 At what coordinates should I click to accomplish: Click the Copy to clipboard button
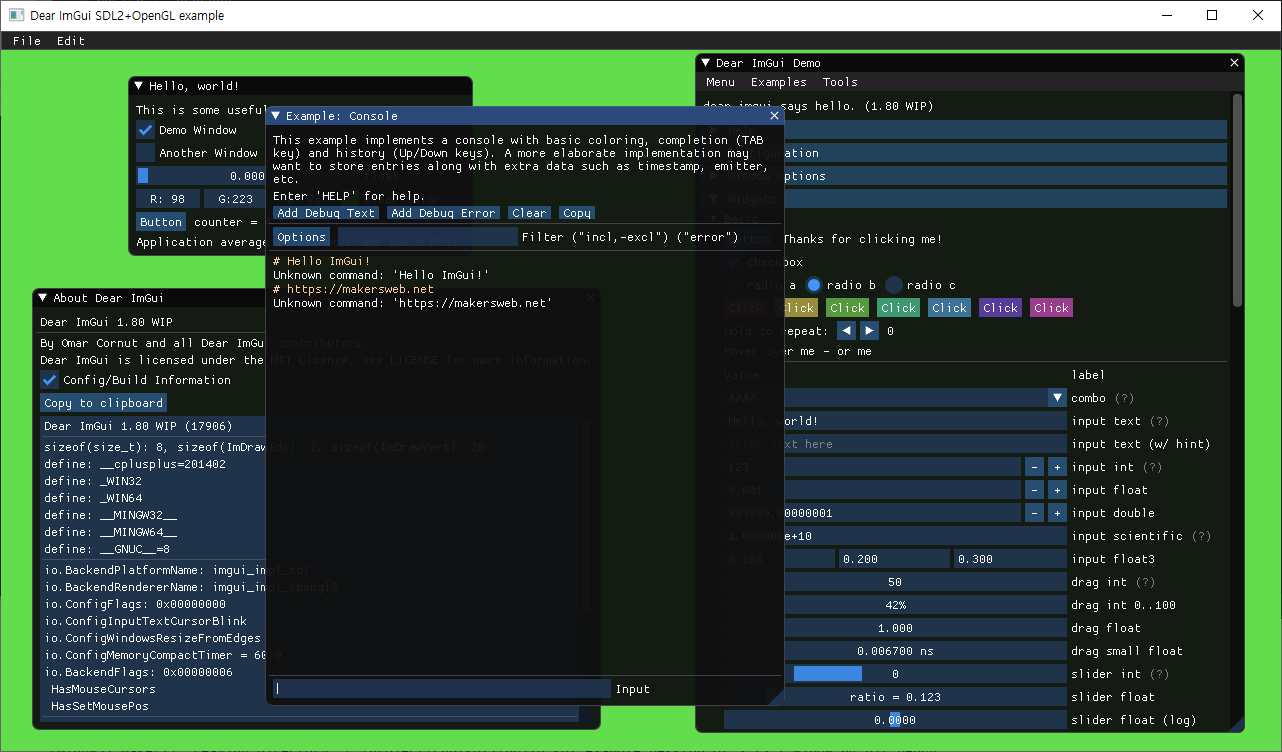point(103,402)
